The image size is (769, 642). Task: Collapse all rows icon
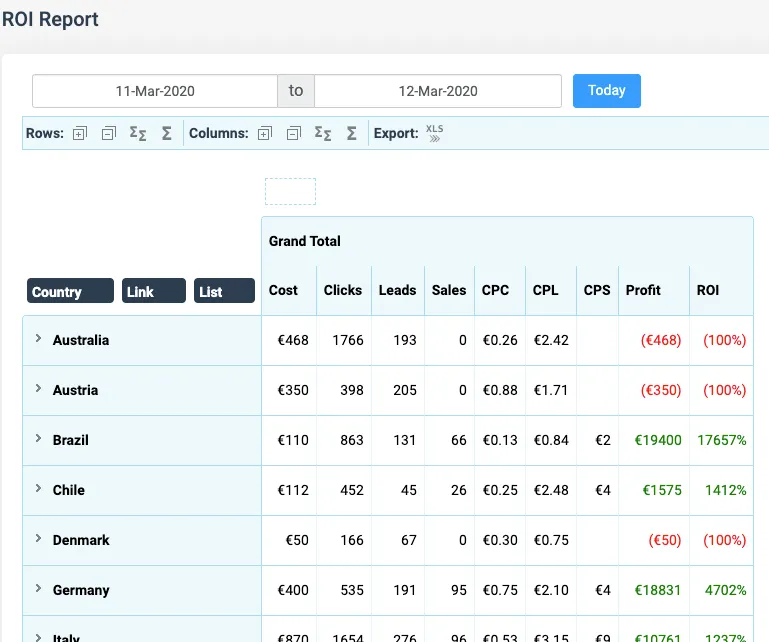[108, 133]
